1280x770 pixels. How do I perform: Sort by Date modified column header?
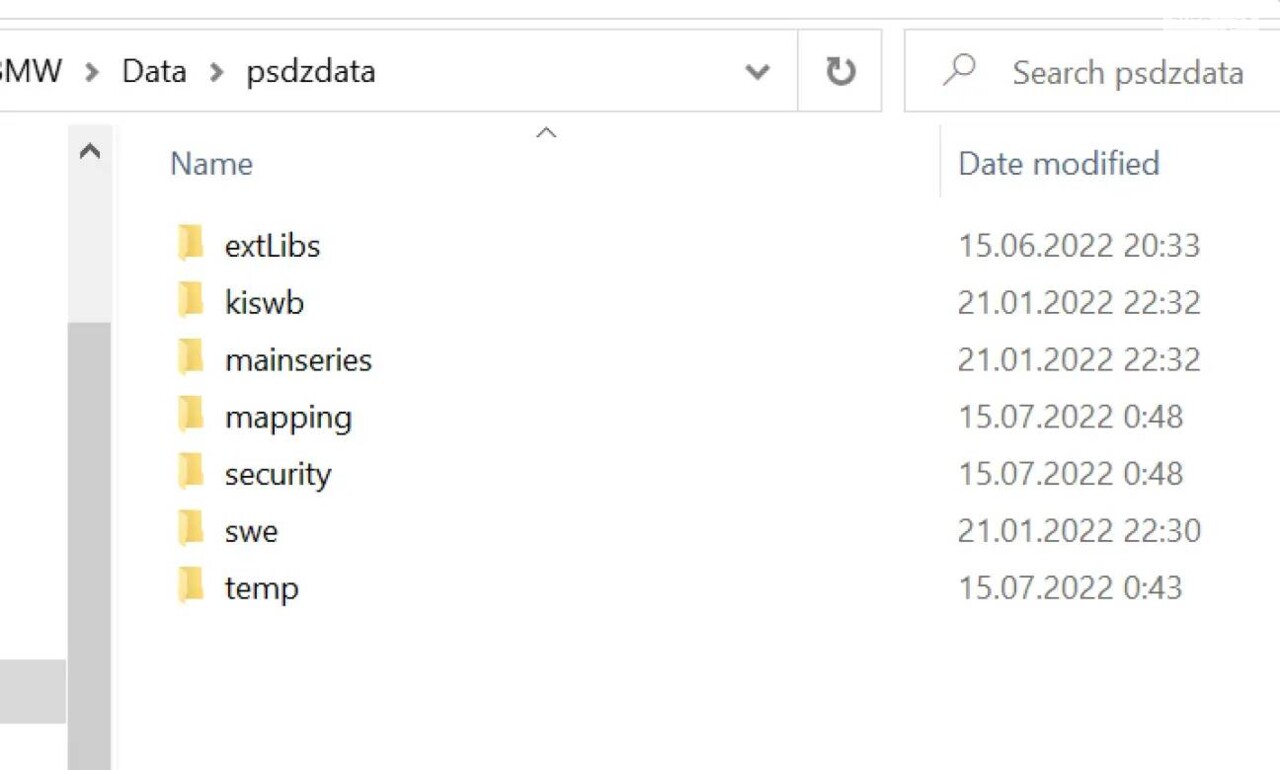pyautogui.click(x=1058, y=163)
